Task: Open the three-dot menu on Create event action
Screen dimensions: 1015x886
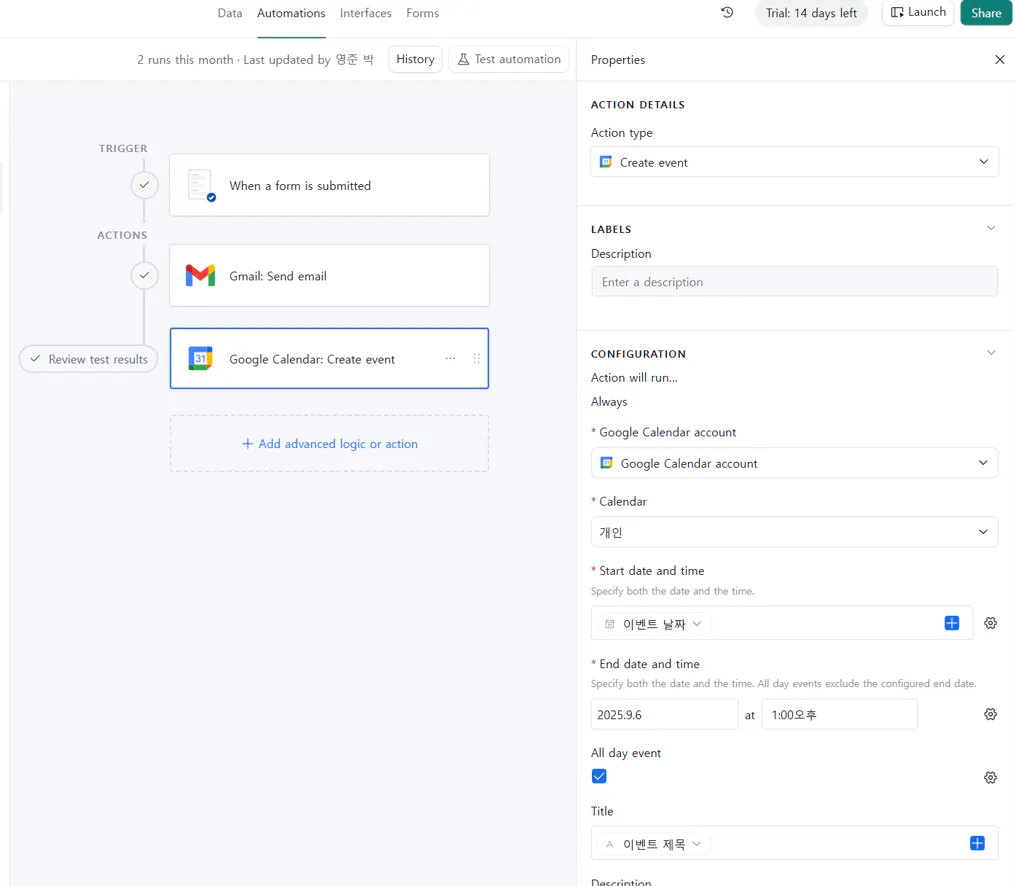Action: 451,359
